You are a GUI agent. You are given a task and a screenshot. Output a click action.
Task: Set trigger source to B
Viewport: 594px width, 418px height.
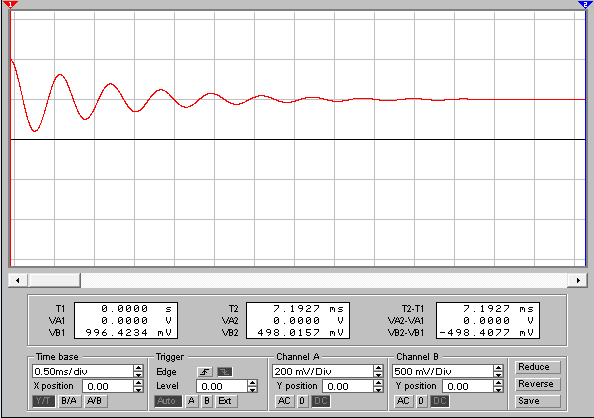[207, 401]
